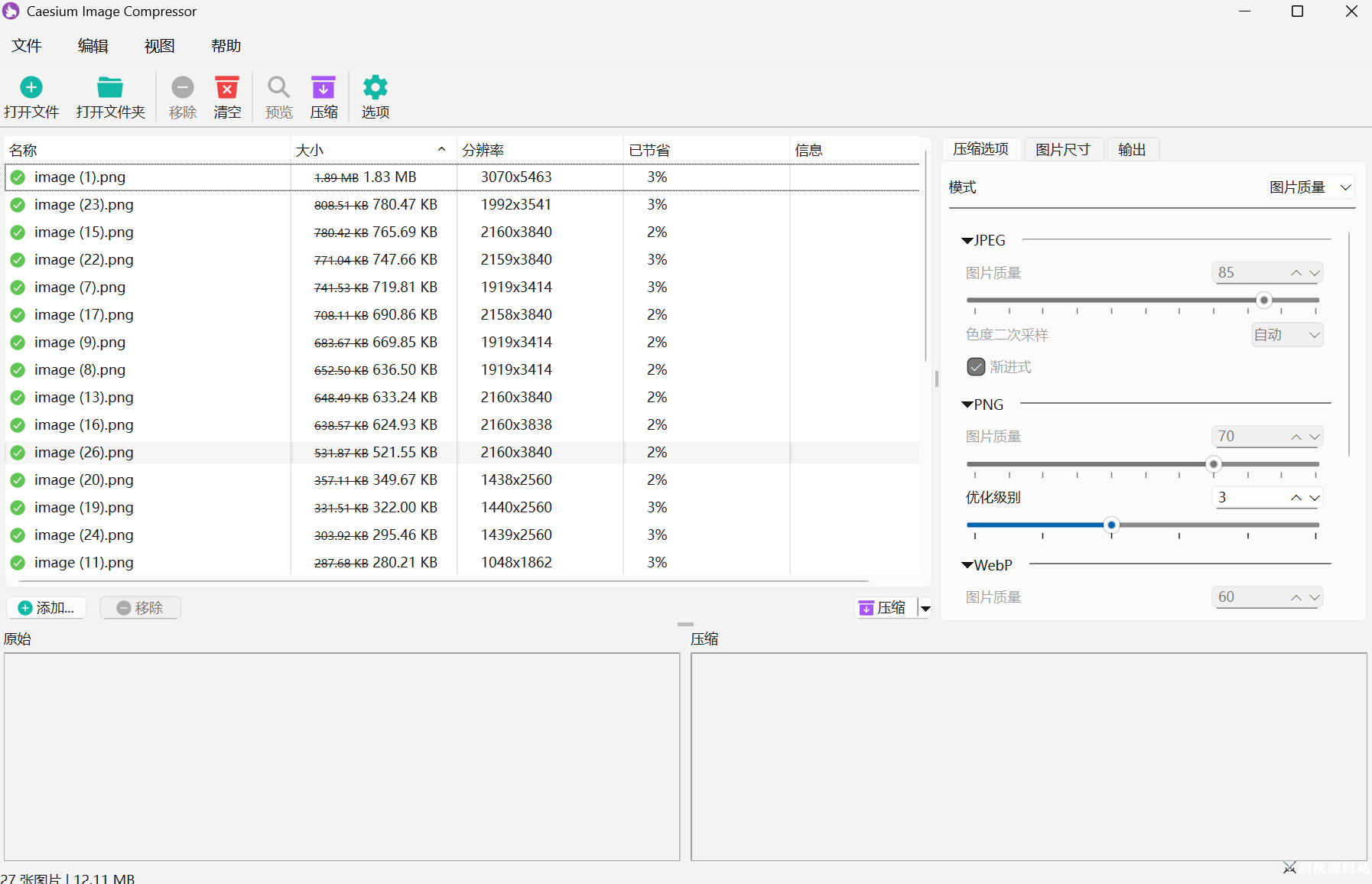Viewport: 1372px width, 884px height.
Task: Sort list by 大小 column header
Action: [374, 151]
